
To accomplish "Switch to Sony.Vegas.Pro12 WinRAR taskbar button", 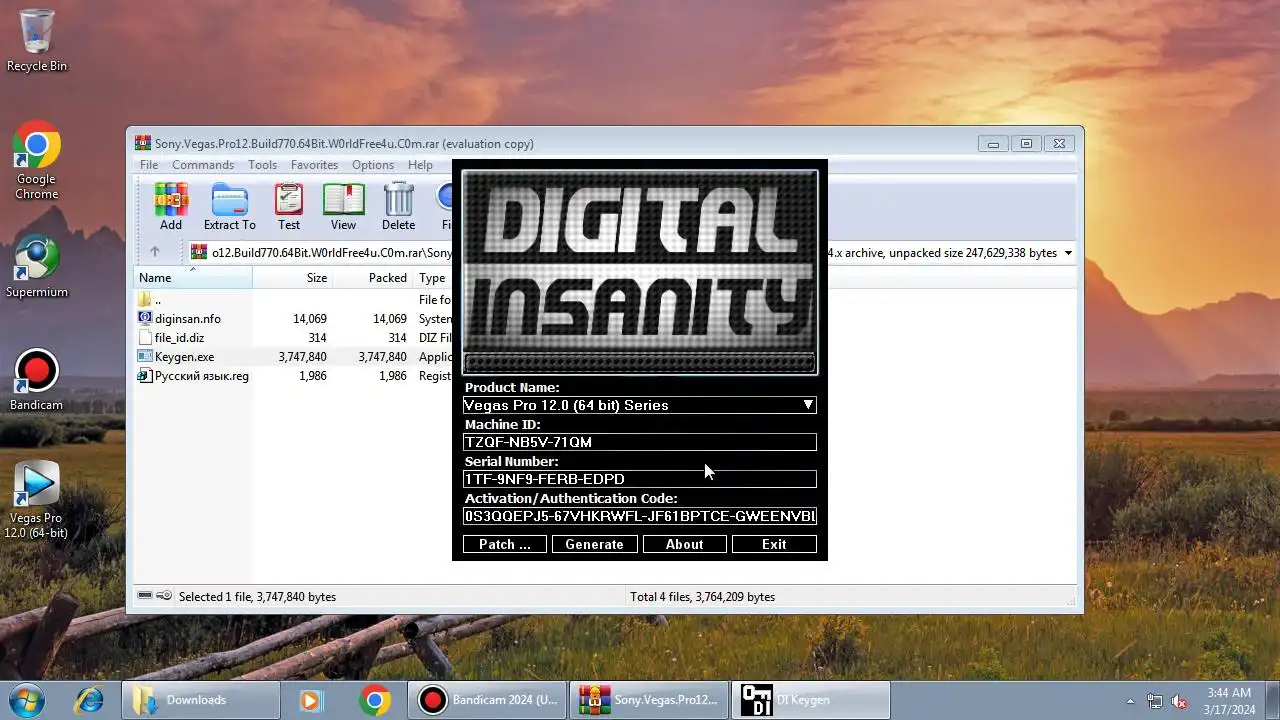I will click(649, 700).
